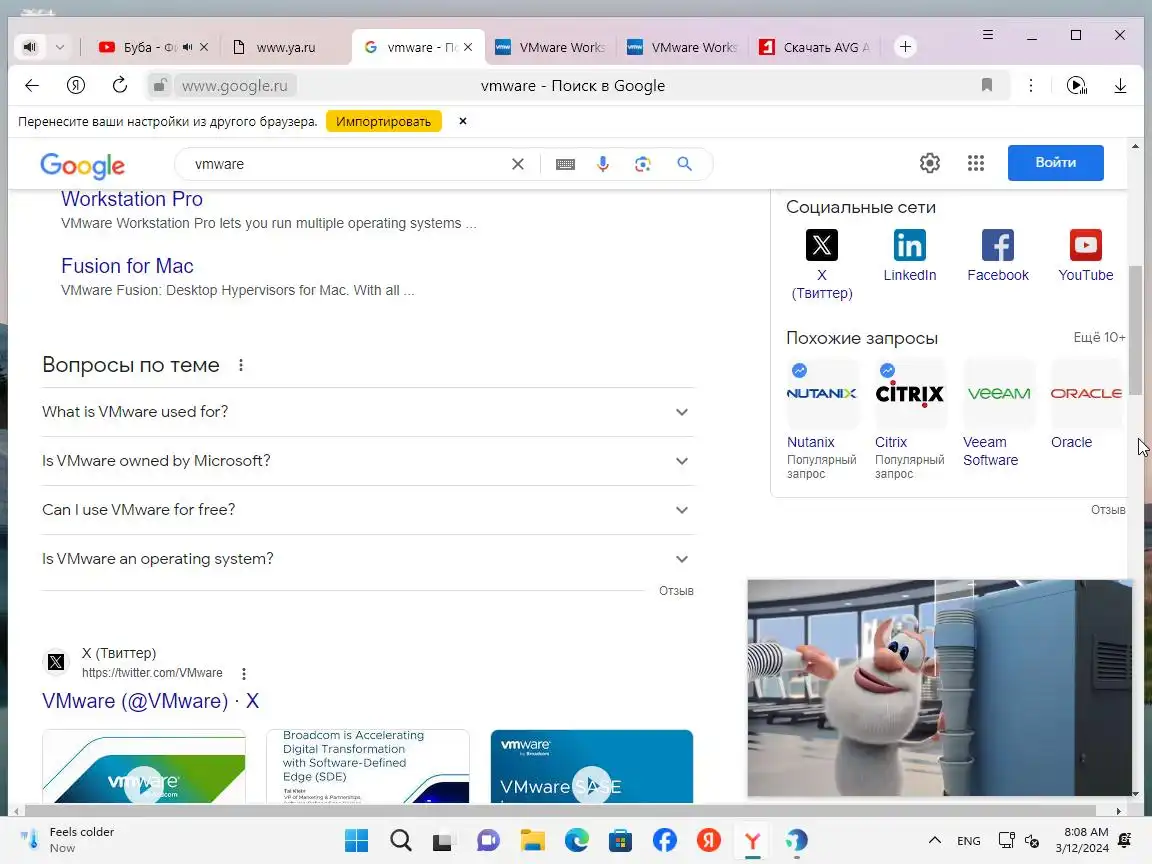Expand 'What is VMware used for?'
This screenshot has height=864, width=1152.
tap(368, 412)
